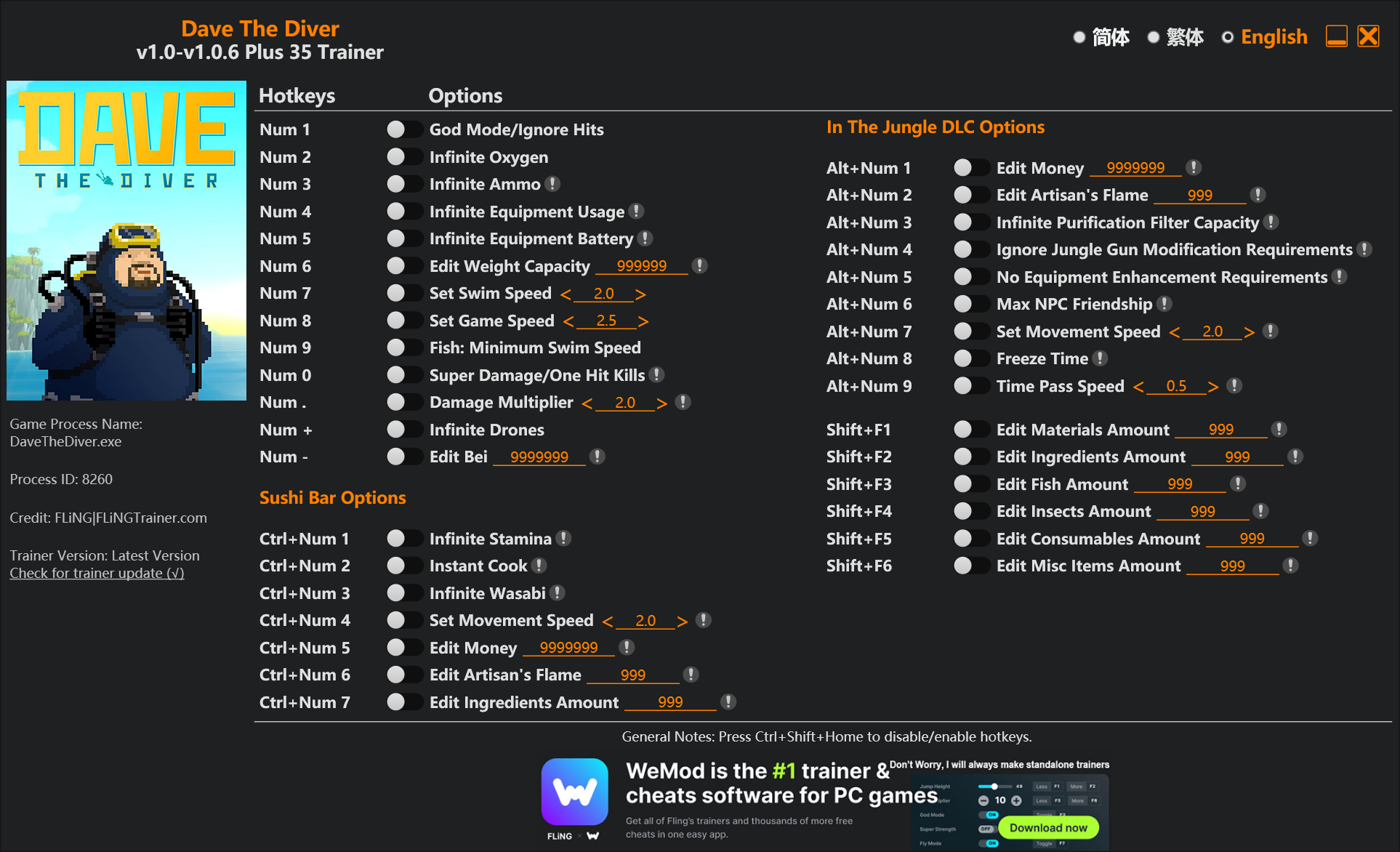This screenshot has width=1400, height=852.
Task: Click info icon after Edit Misc Items Amount
Action: coord(1291,566)
